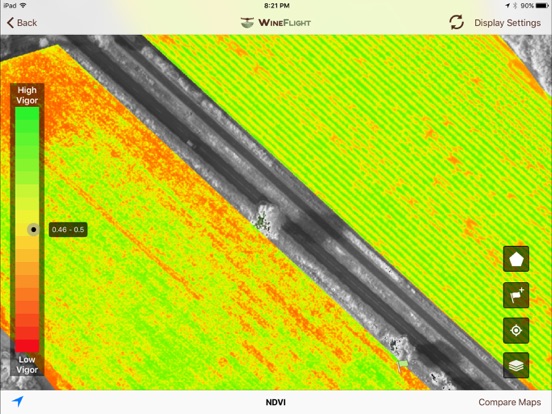Screen dimensions: 552x414
Task: Tap the WineFlight drone logo icon
Action: pyautogui.click(x=247, y=23)
